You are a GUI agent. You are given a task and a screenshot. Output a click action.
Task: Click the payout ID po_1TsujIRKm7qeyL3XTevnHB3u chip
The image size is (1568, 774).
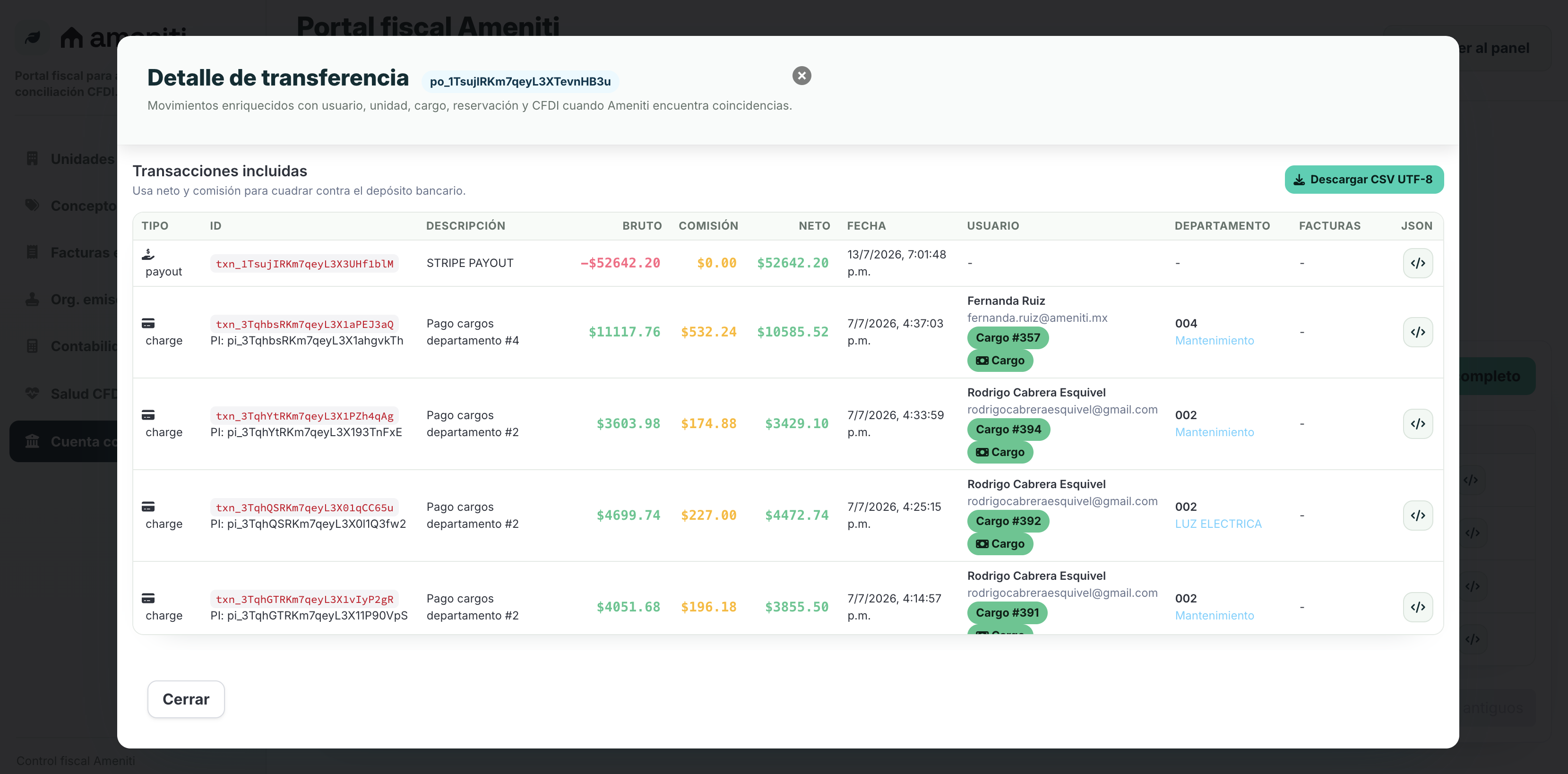(520, 82)
